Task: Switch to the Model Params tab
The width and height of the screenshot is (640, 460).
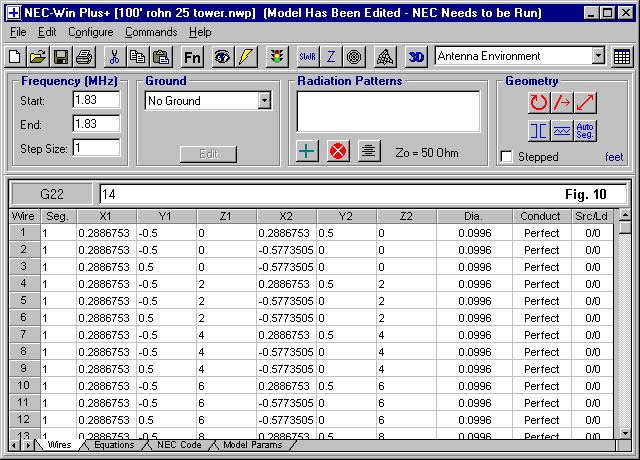Action: pos(251,445)
